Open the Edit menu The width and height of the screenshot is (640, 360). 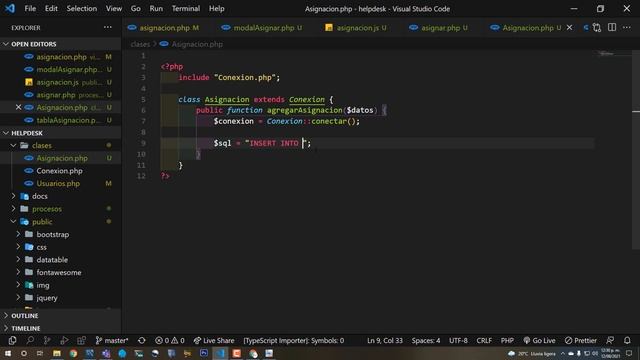(51, 9)
